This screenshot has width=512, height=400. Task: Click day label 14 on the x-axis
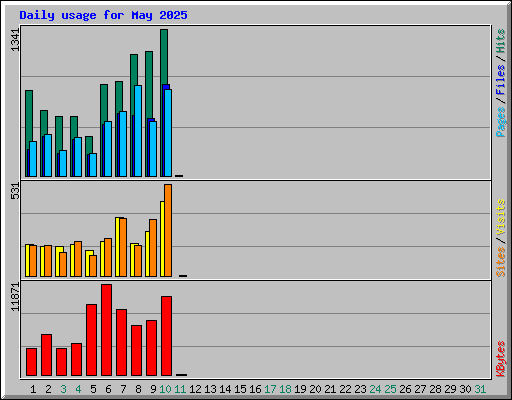225,389
